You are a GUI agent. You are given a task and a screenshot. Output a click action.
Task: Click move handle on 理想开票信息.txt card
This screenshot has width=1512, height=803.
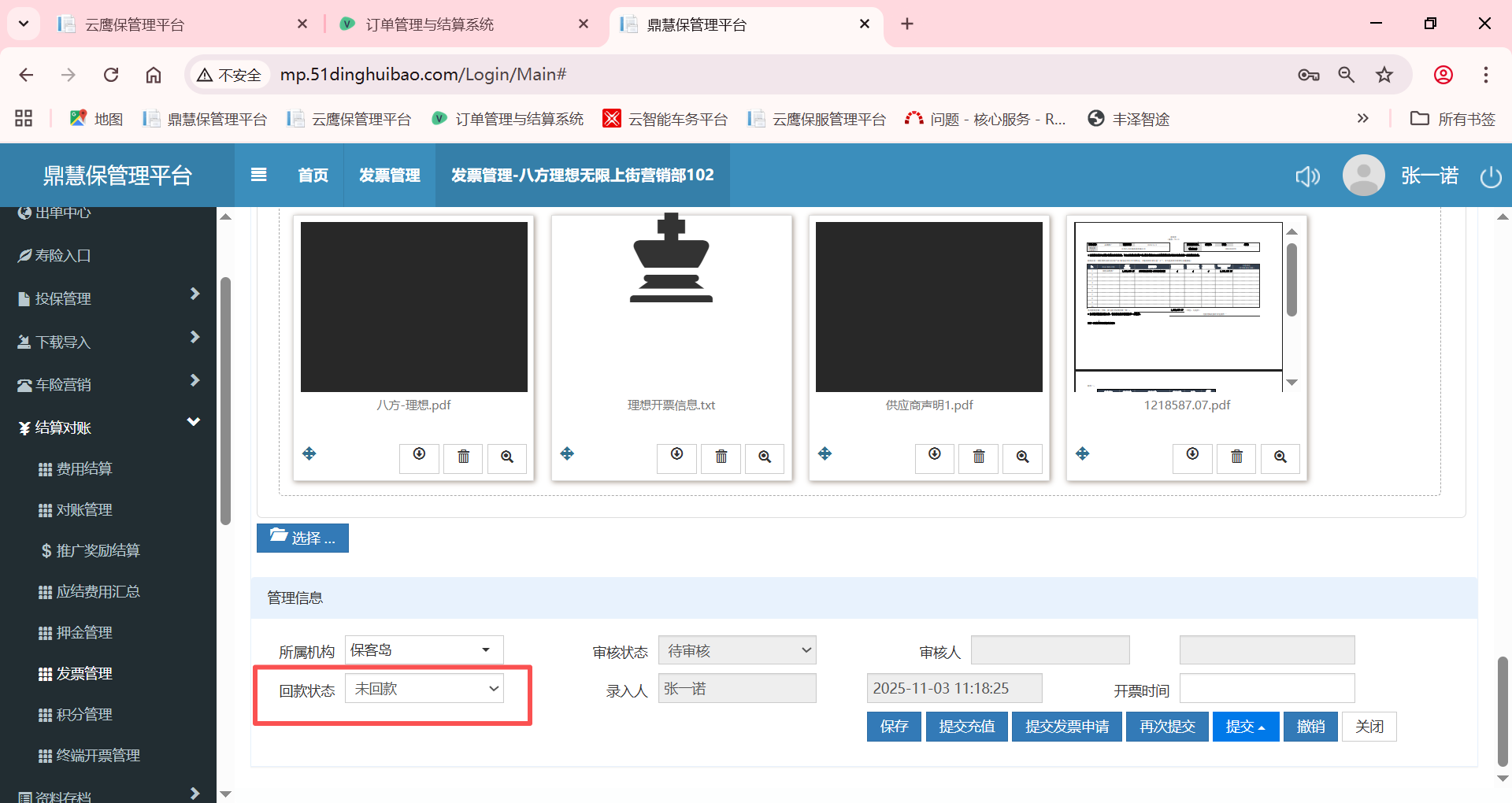[x=567, y=453]
